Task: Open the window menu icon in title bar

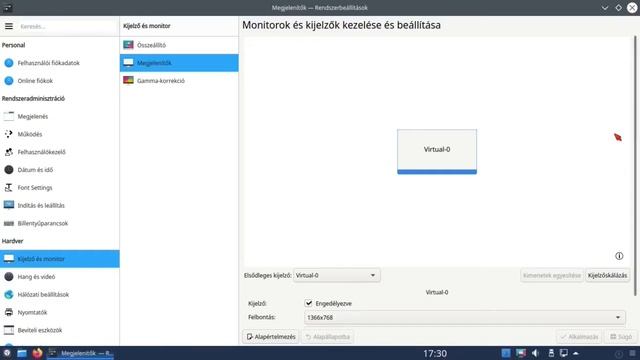Action: click(7, 7)
